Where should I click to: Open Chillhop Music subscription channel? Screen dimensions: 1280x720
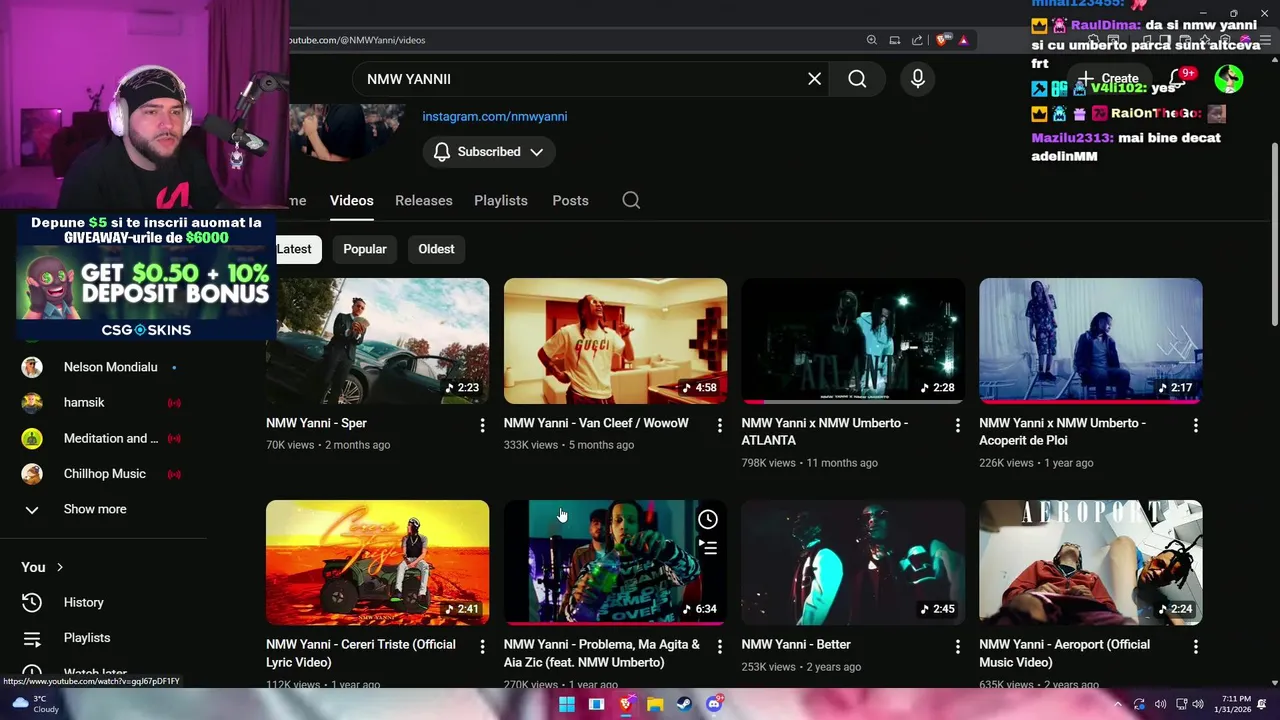[104, 473]
